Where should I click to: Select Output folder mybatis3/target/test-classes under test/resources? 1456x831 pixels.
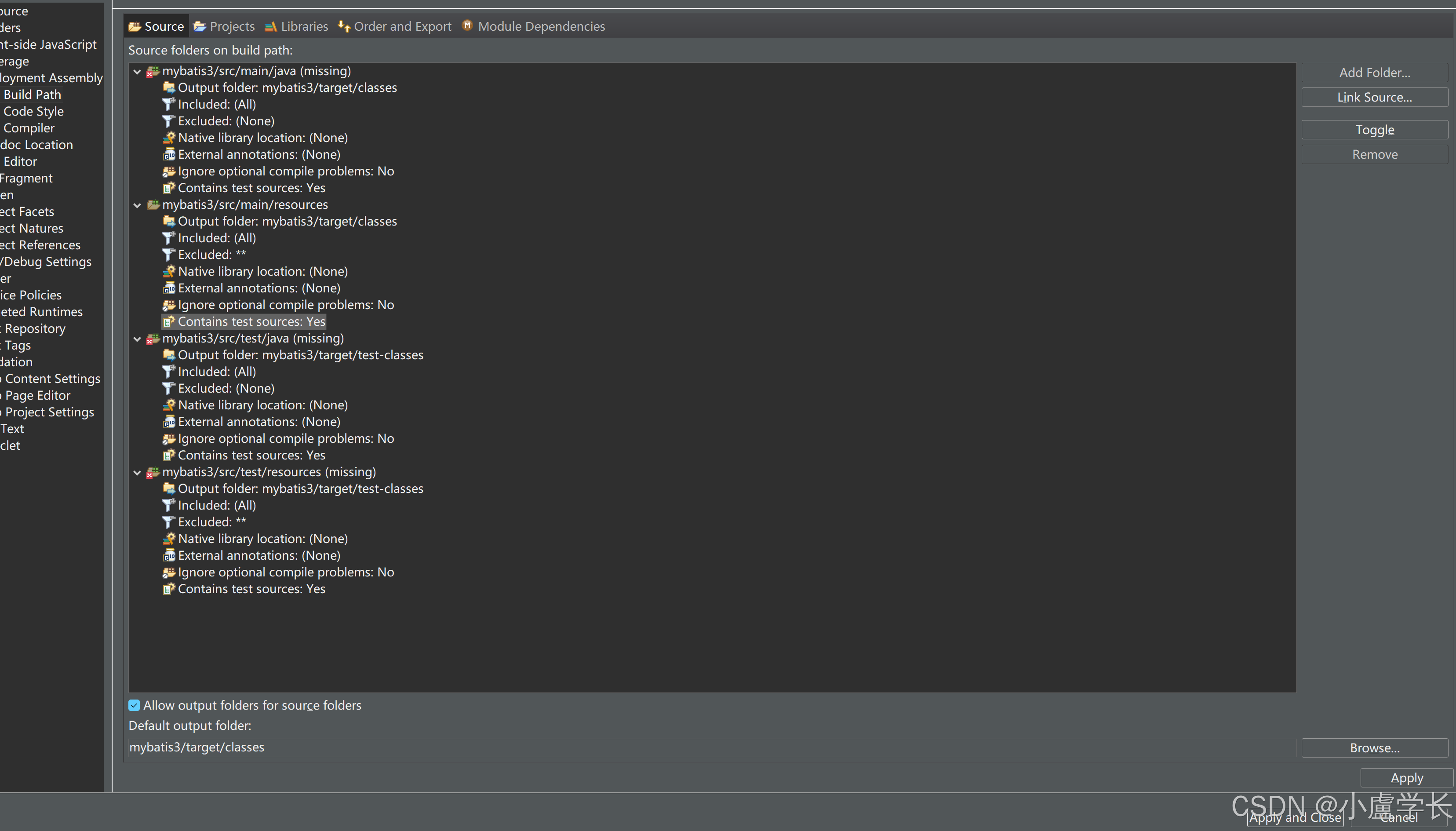[300, 488]
